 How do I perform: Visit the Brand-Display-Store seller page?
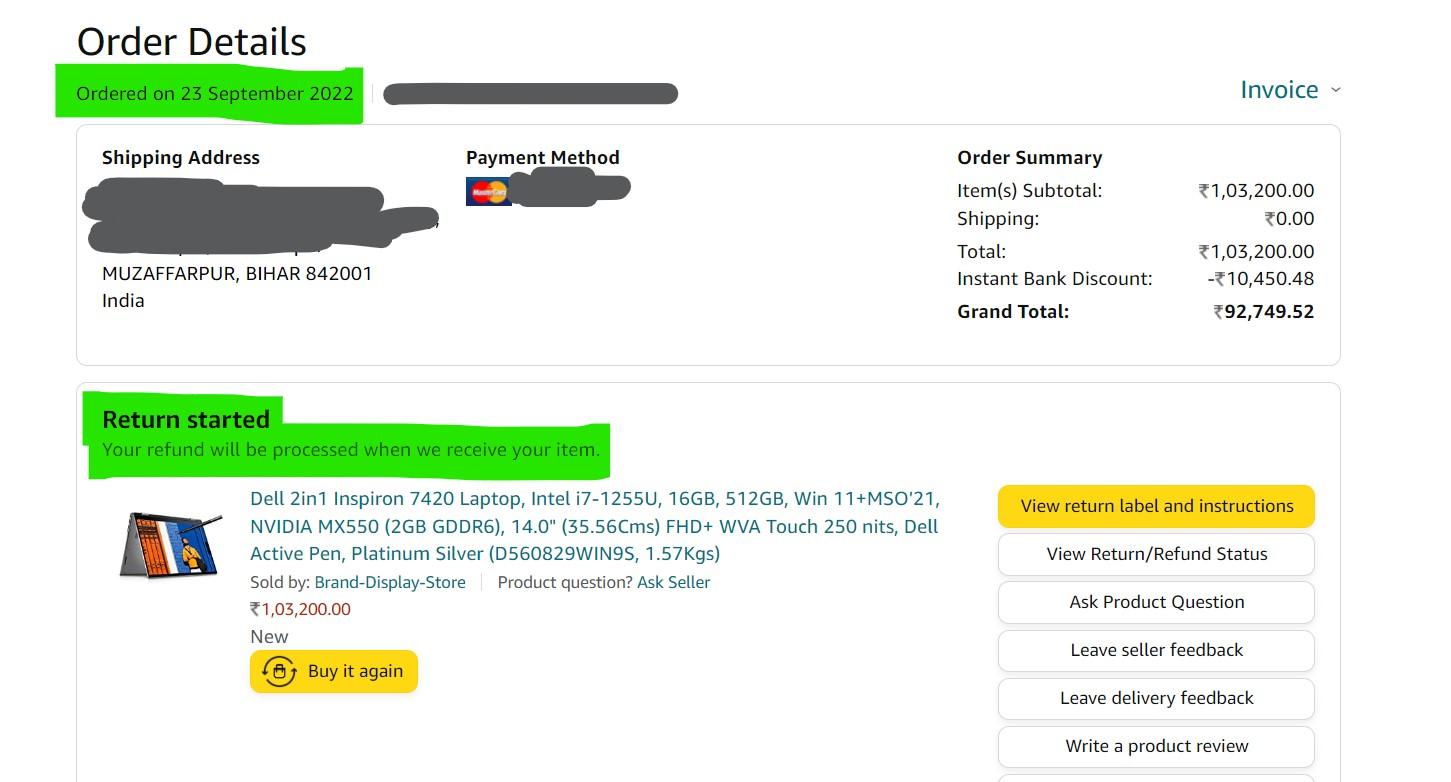tap(390, 582)
